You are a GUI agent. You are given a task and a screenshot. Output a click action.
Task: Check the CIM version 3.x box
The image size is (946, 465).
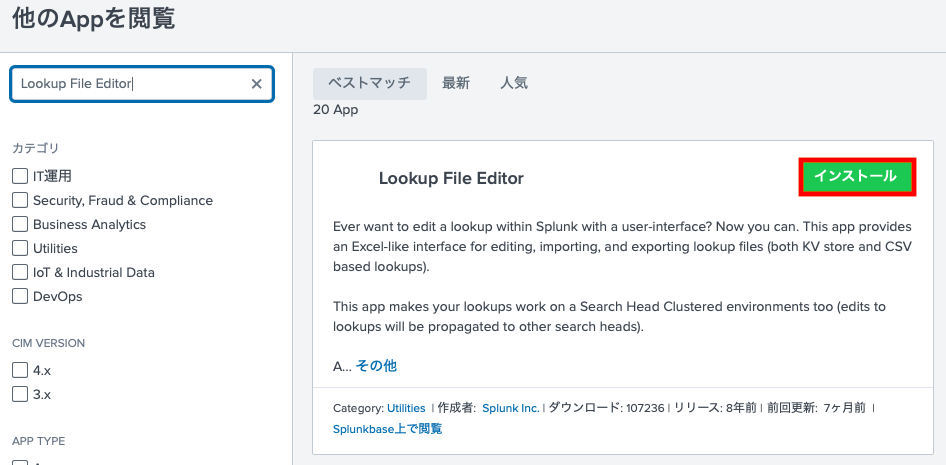(x=20, y=394)
